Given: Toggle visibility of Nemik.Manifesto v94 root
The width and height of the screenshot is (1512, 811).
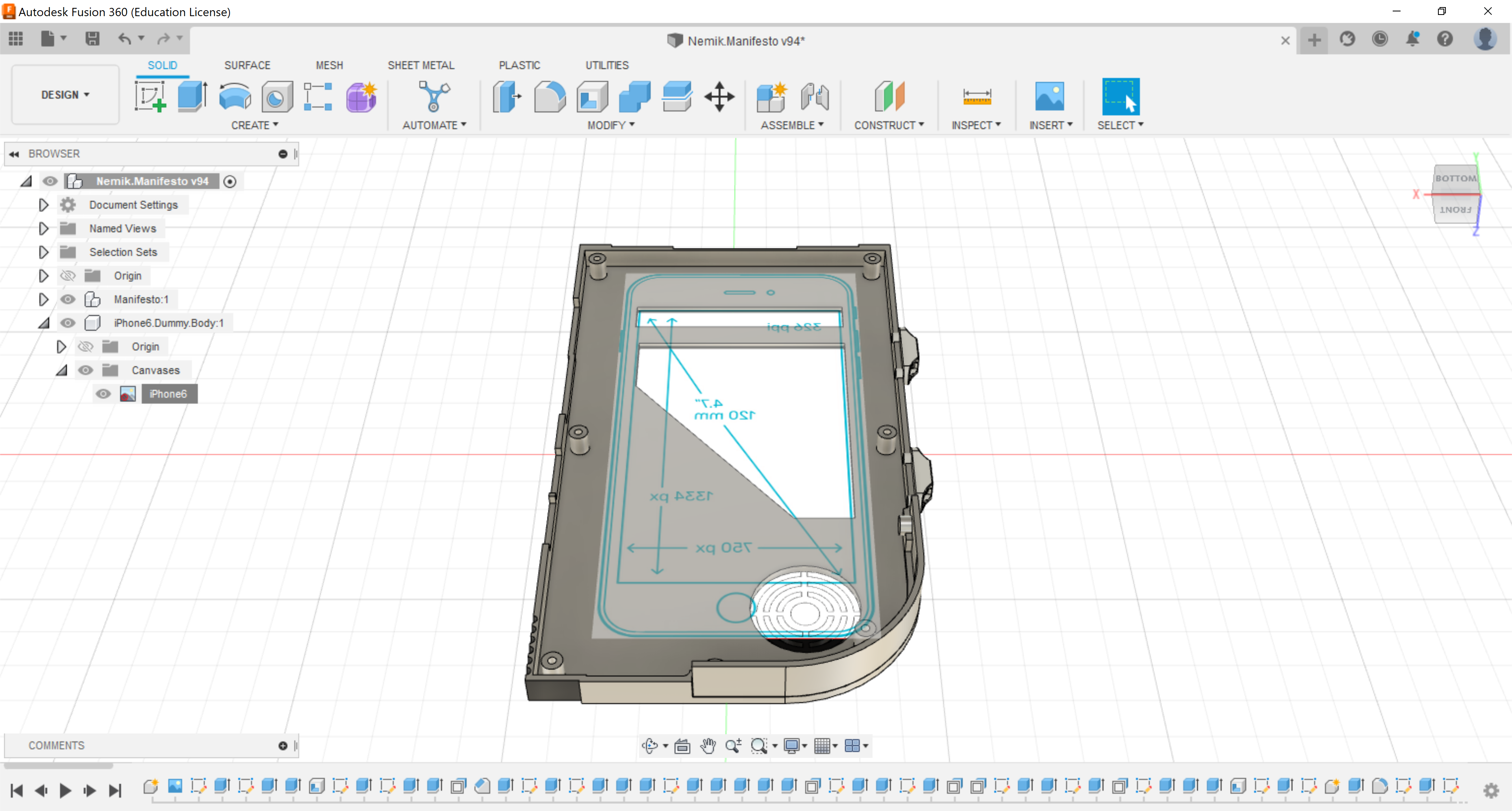Looking at the screenshot, I should 50,181.
